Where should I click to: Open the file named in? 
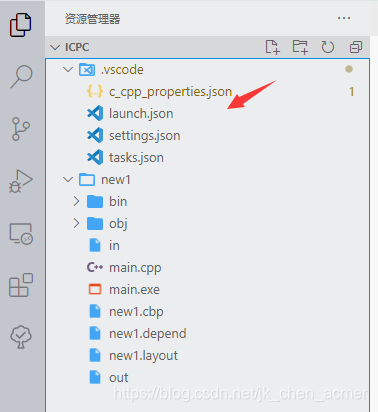click(x=114, y=246)
